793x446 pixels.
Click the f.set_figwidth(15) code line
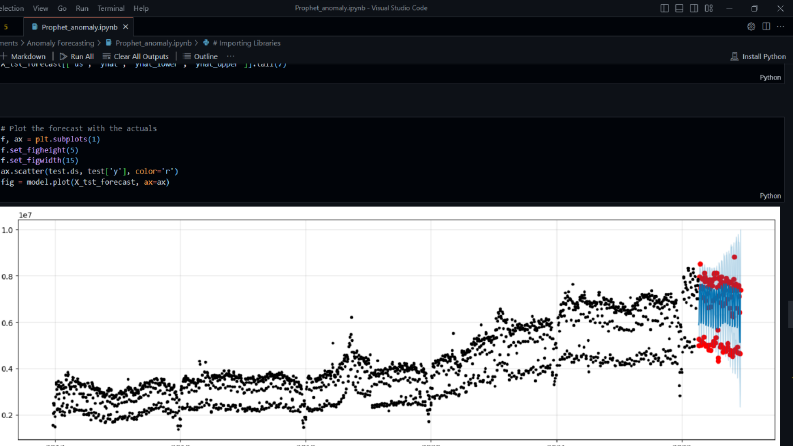[x=39, y=160]
